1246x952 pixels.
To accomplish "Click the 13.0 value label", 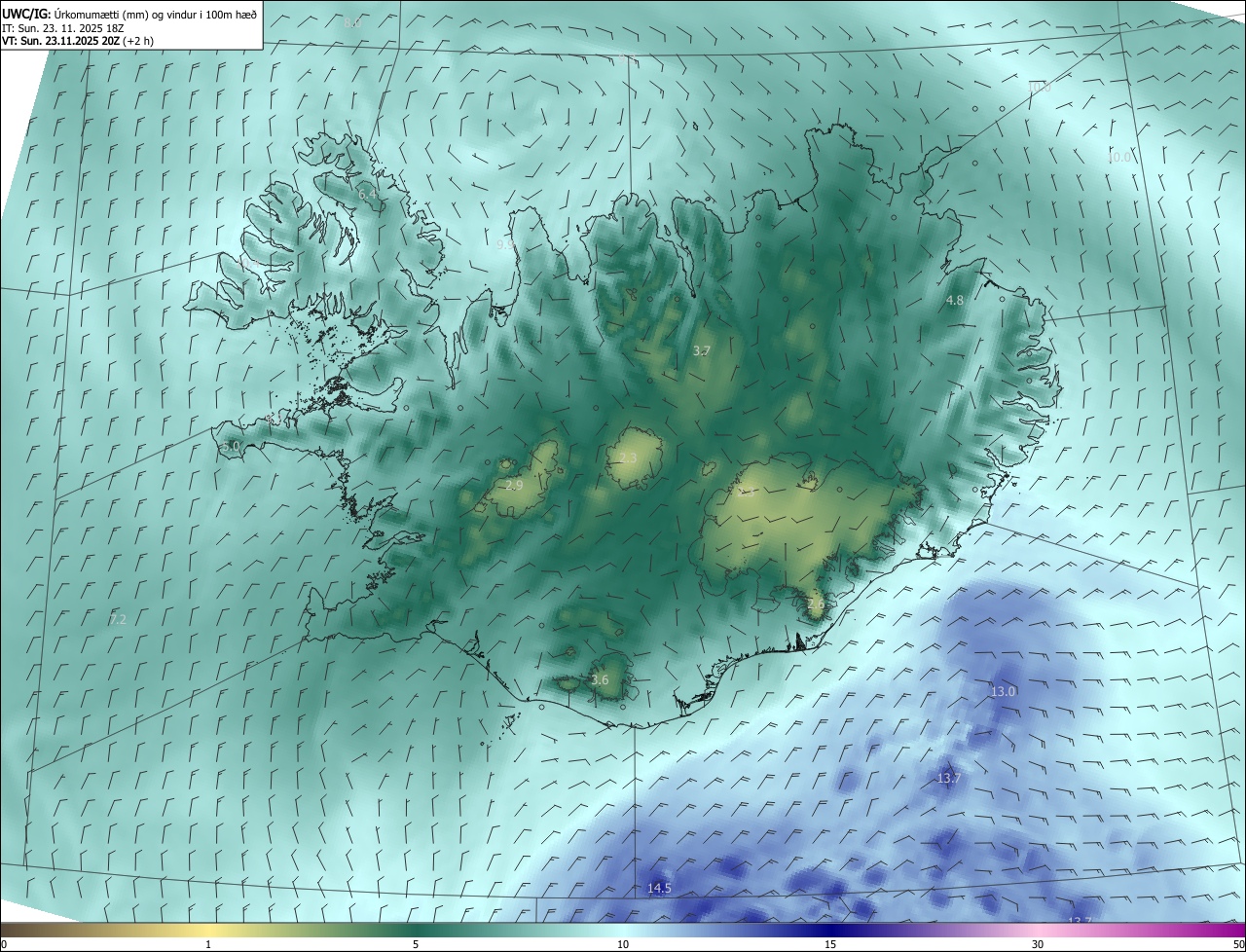I will coord(1003,691).
